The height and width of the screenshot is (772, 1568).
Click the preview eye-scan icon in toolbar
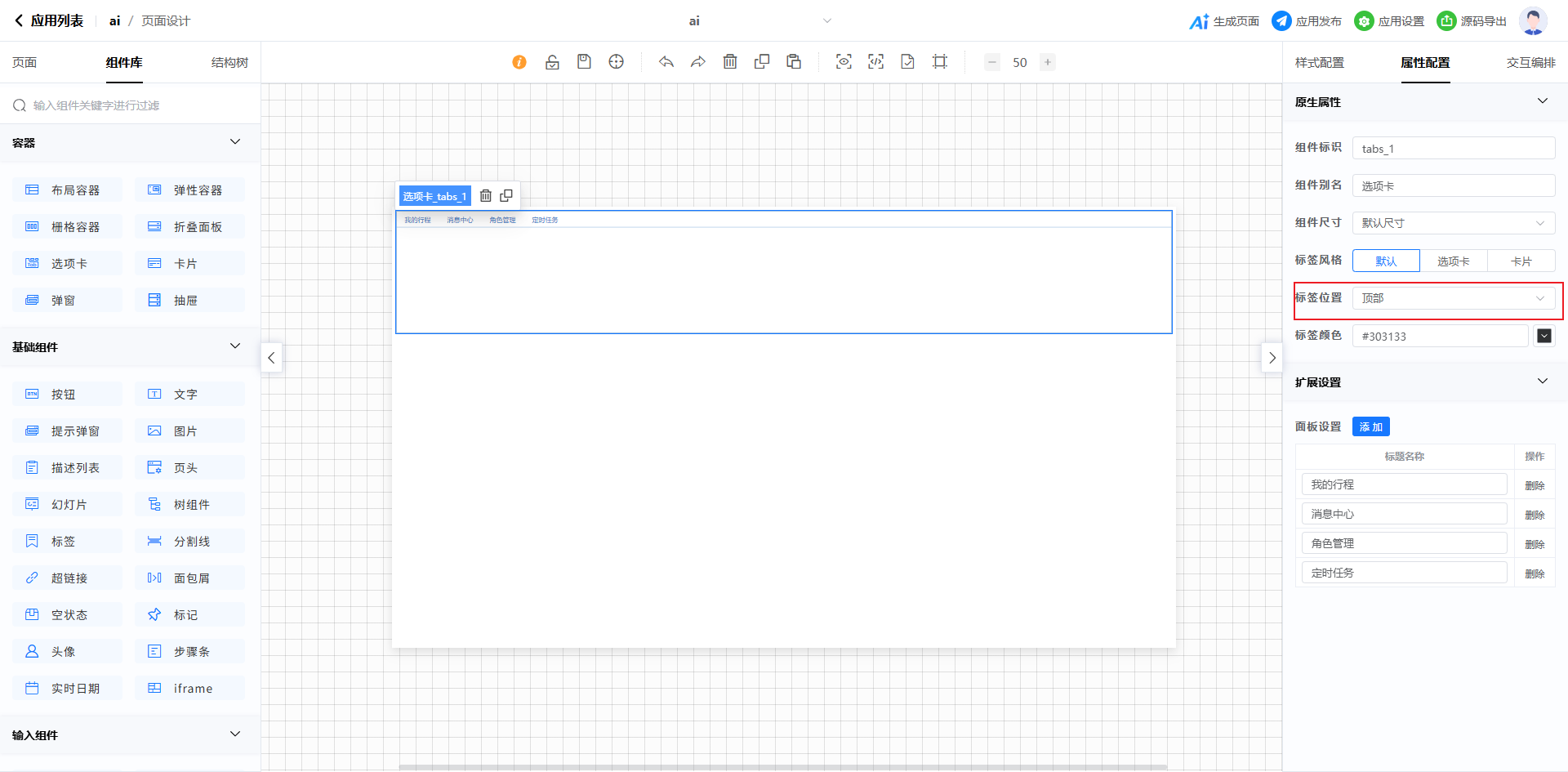click(844, 62)
